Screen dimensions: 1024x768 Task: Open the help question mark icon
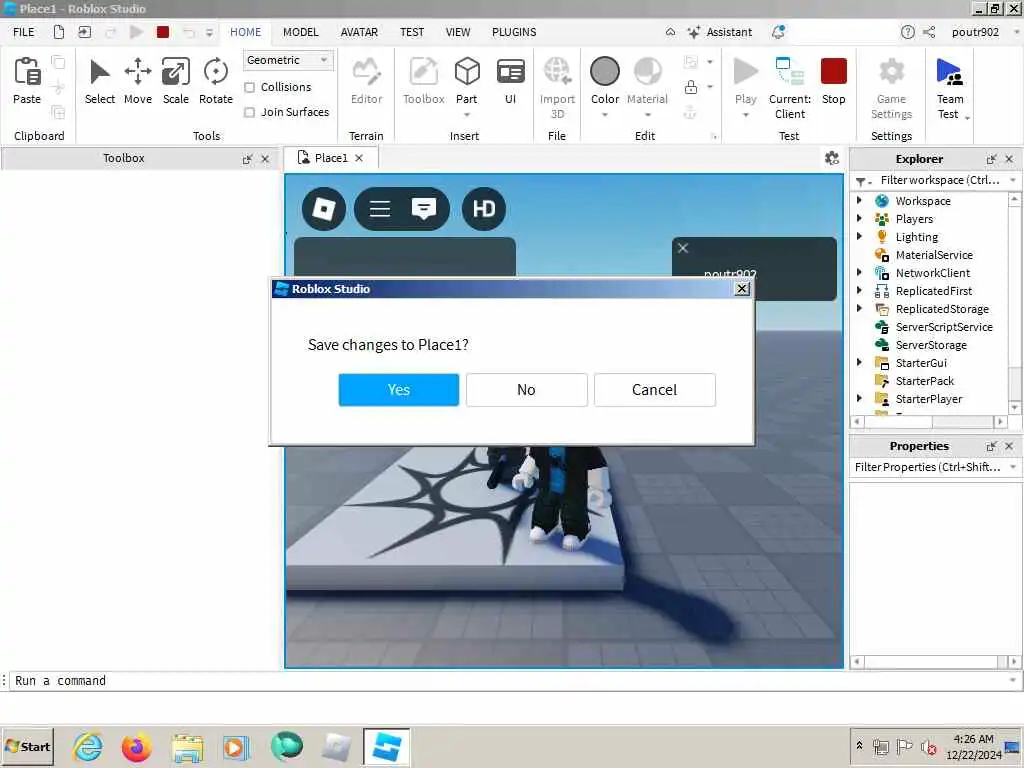(908, 32)
